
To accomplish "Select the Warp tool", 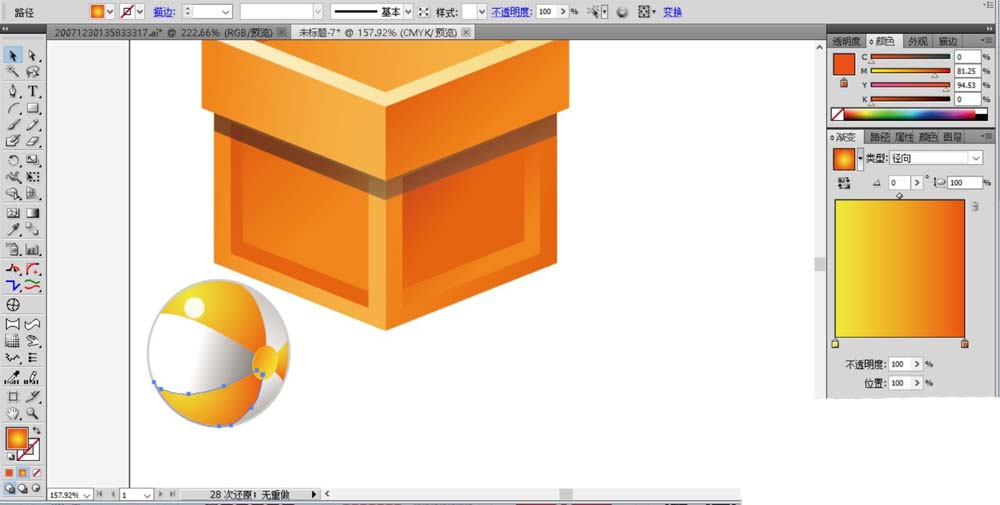I will point(13,177).
